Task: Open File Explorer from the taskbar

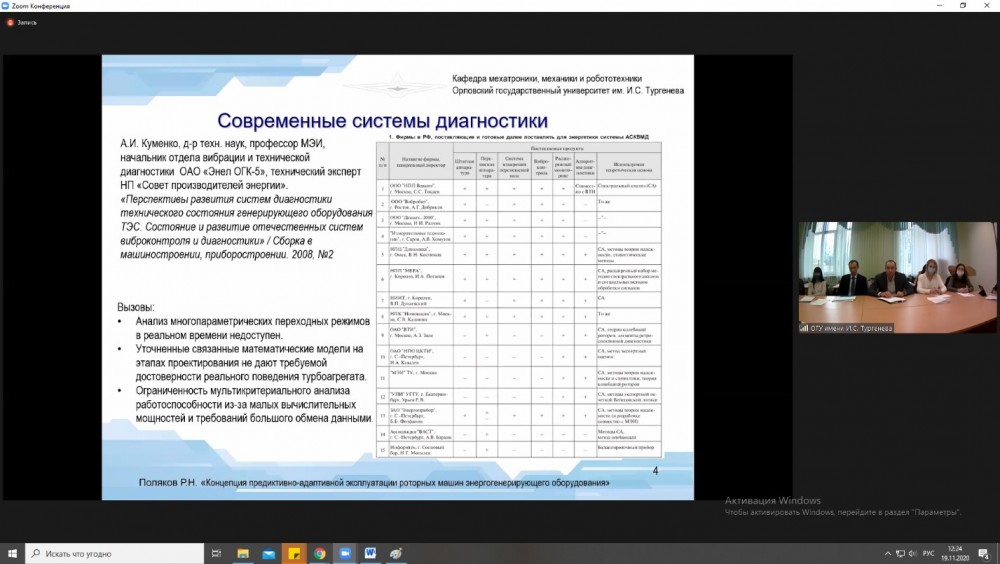Action: (242, 553)
